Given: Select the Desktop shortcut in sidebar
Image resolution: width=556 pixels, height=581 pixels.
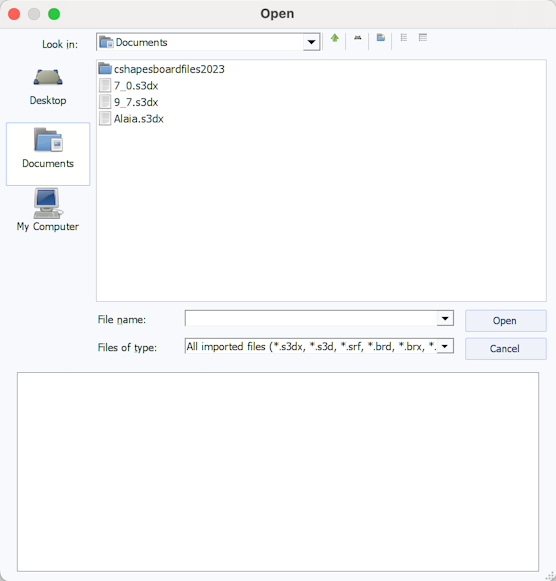Looking at the screenshot, I should coord(48,87).
